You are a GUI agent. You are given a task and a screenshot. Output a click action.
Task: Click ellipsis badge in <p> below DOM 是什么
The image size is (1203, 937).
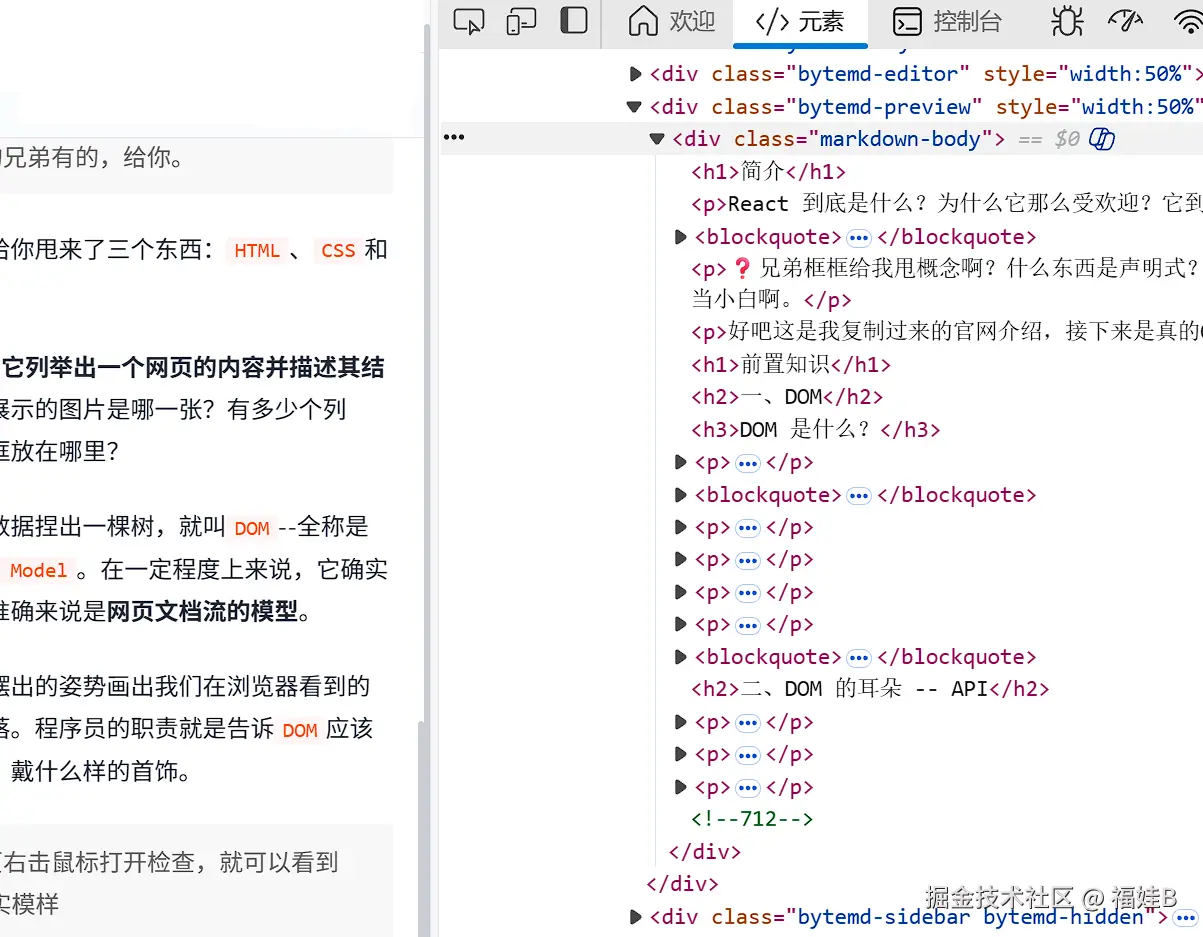coord(748,463)
